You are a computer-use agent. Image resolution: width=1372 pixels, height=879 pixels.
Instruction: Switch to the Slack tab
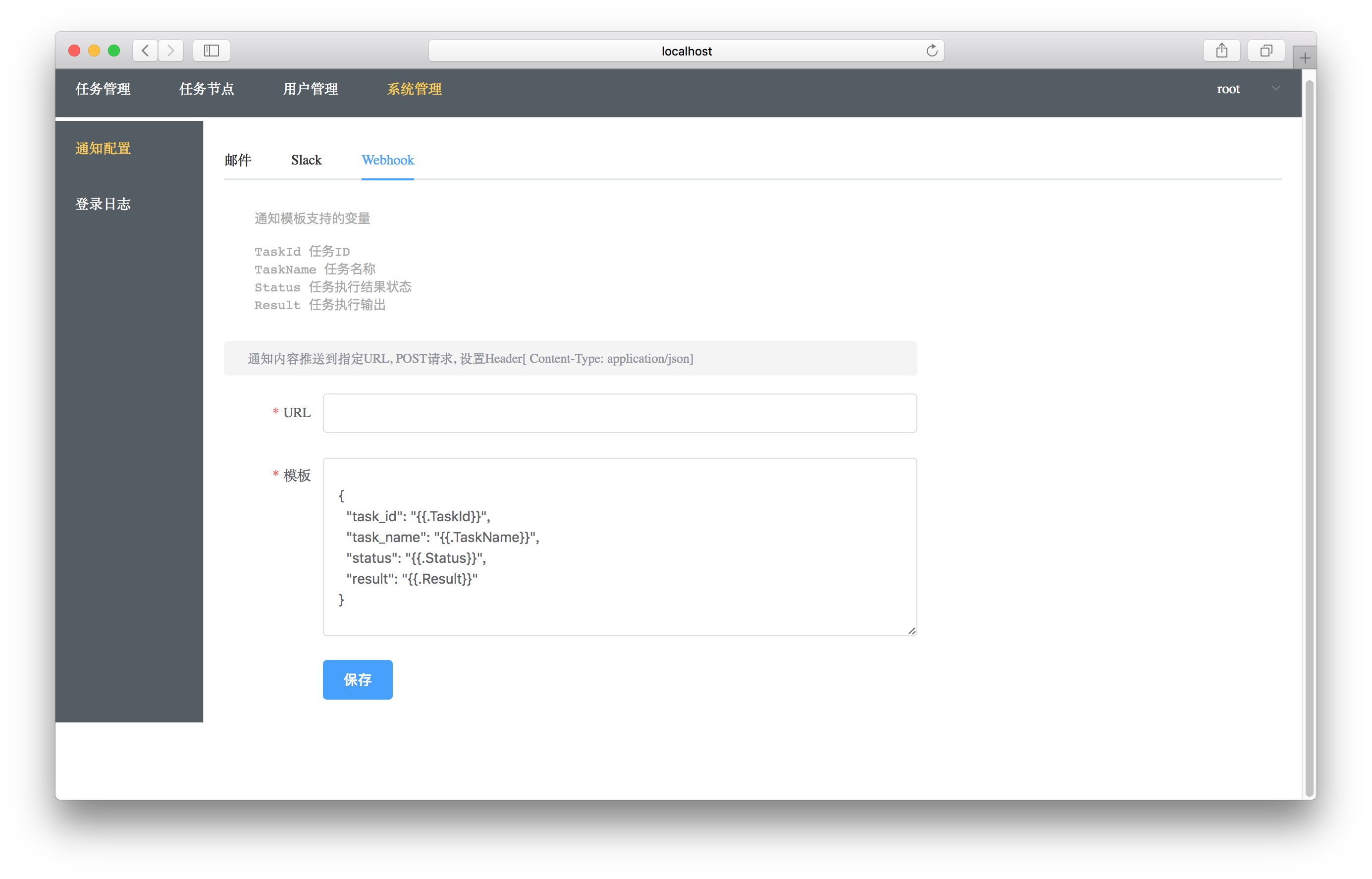point(306,161)
